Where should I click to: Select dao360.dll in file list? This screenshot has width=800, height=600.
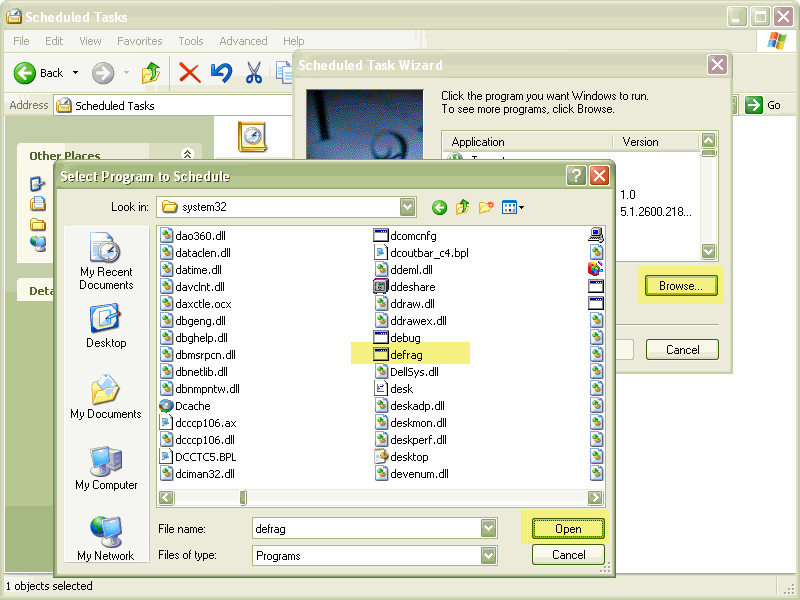tap(192, 236)
